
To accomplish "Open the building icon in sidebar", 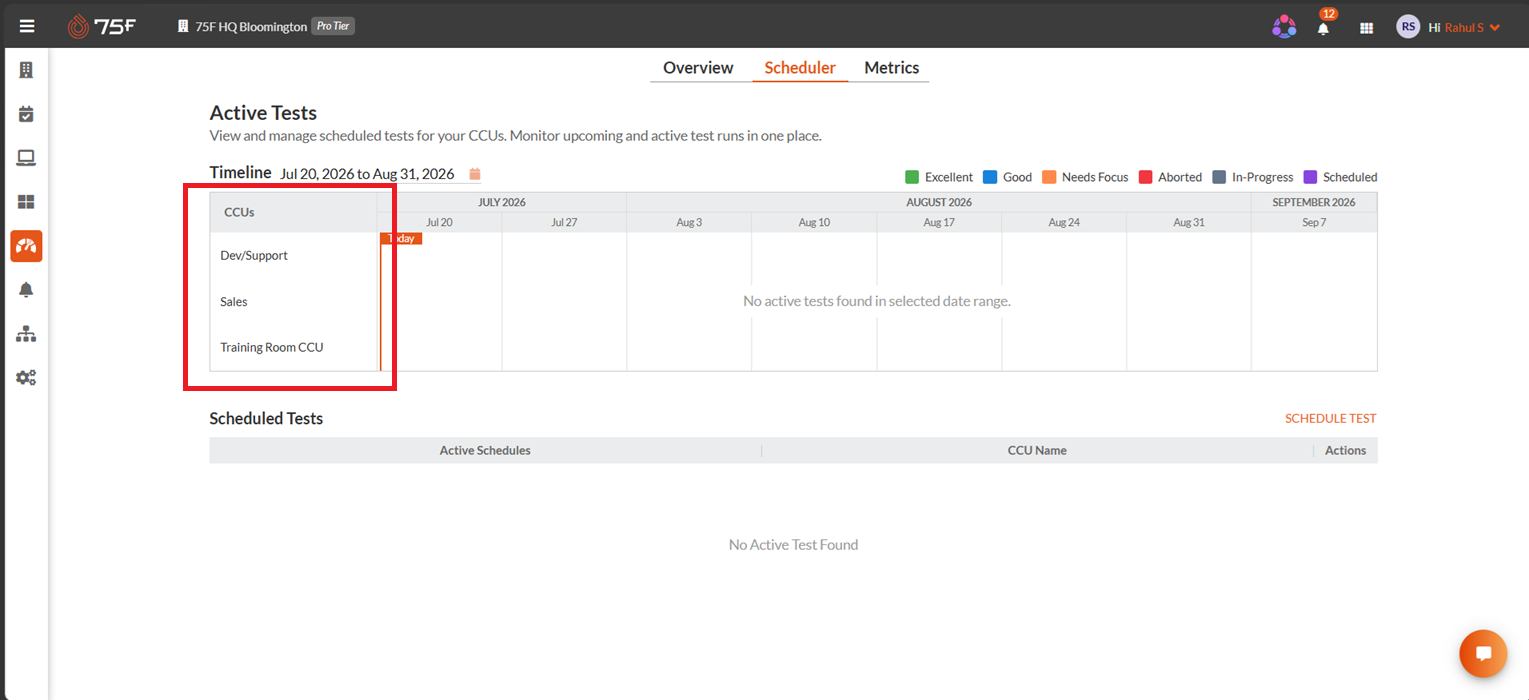I will tap(26, 70).
